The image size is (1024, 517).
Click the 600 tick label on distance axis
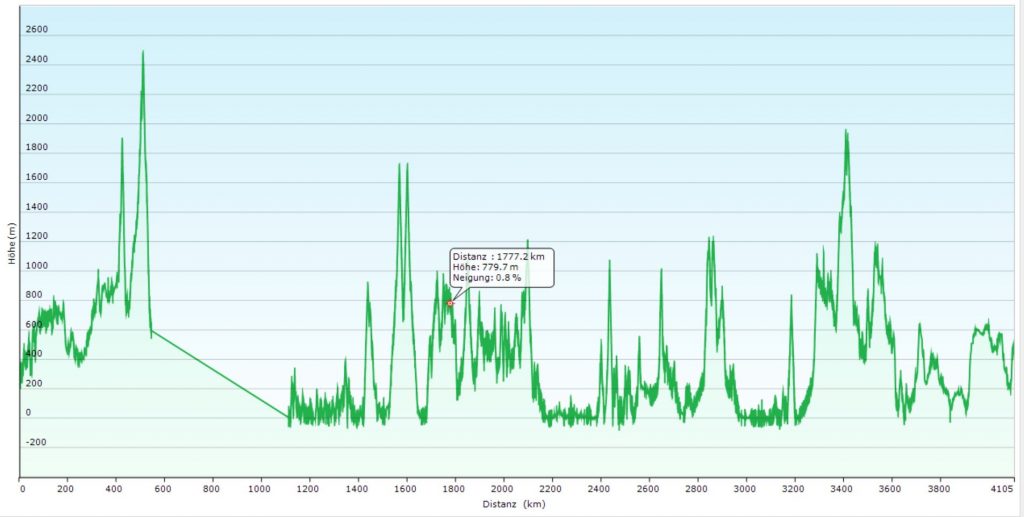[164, 490]
